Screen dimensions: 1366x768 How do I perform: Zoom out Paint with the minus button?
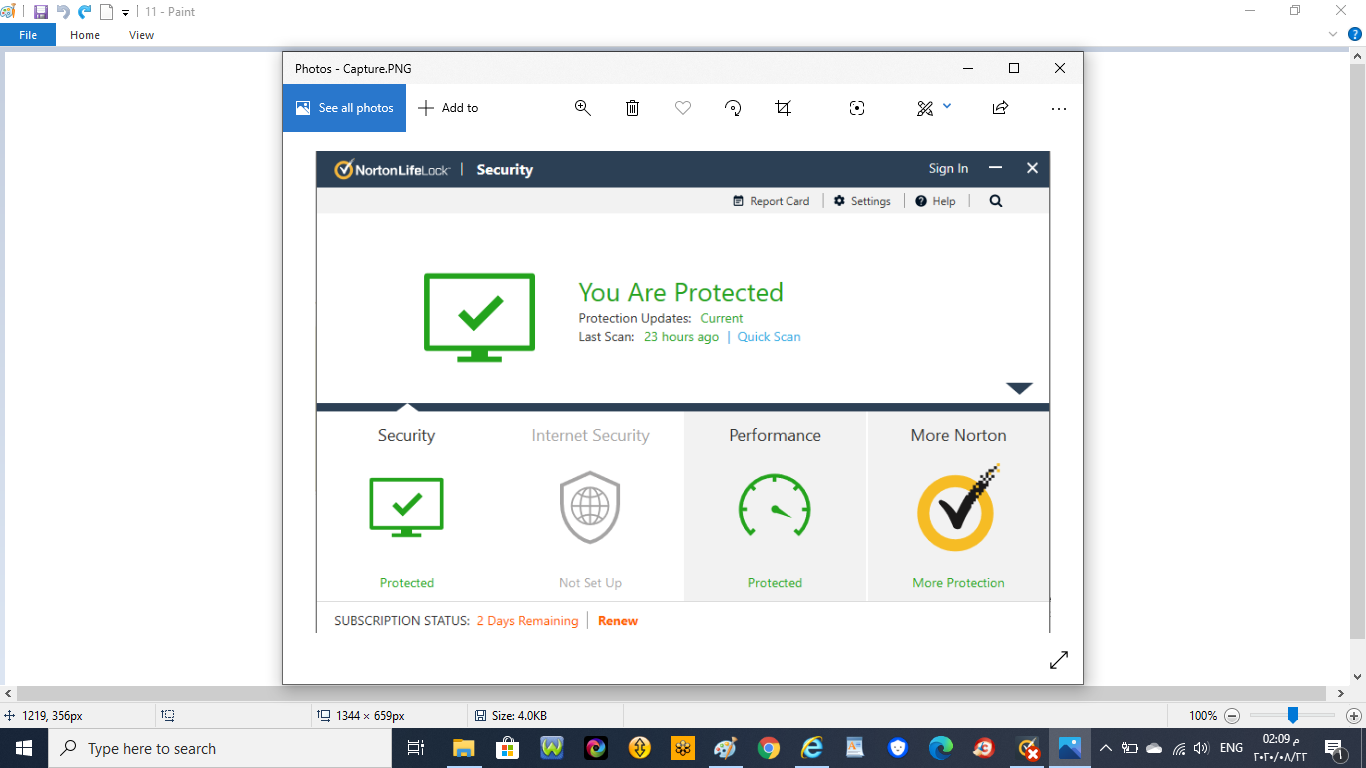pyautogui.click(x=1232, y=716)
